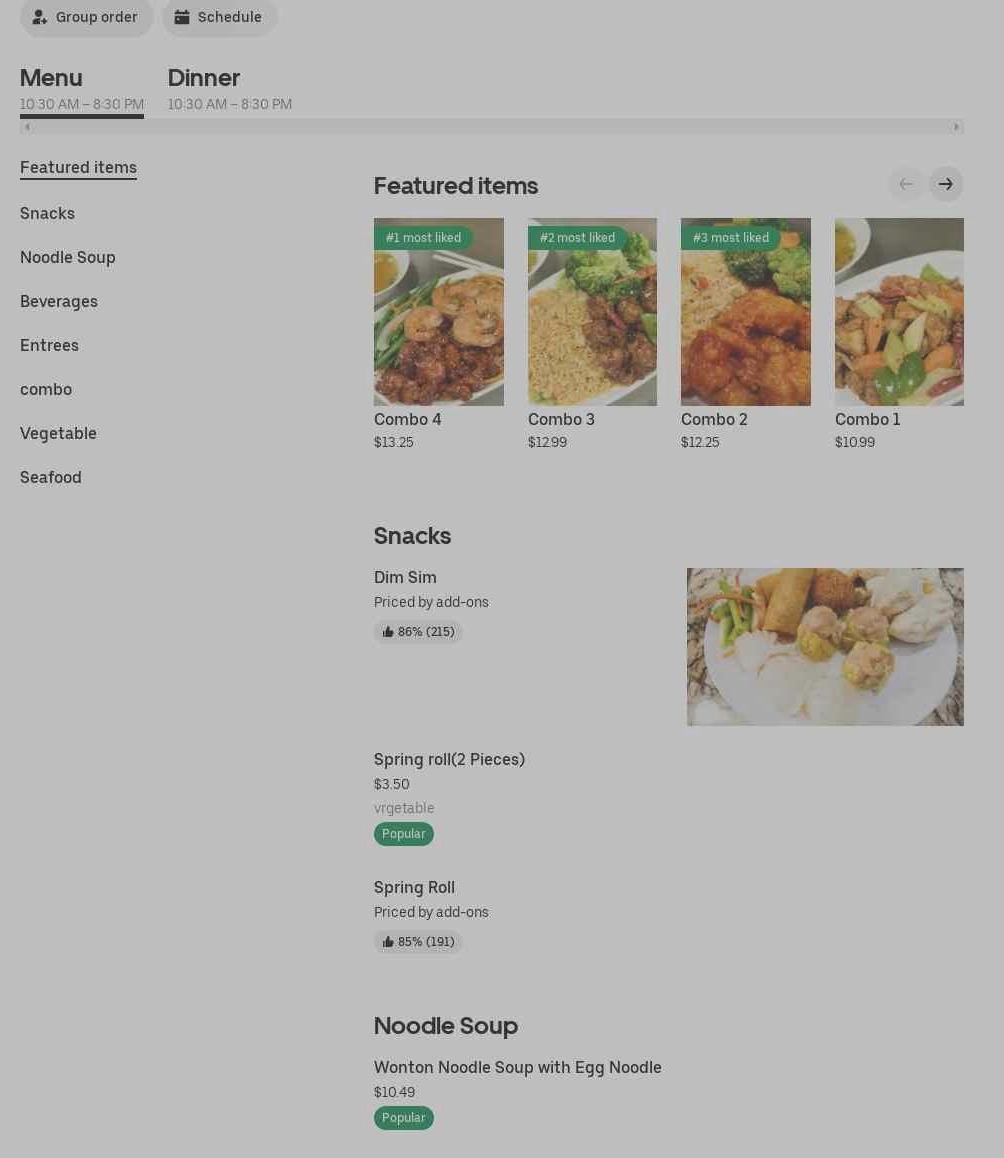Click the right arrow in Featured items carousel

(x=945, y=184)
